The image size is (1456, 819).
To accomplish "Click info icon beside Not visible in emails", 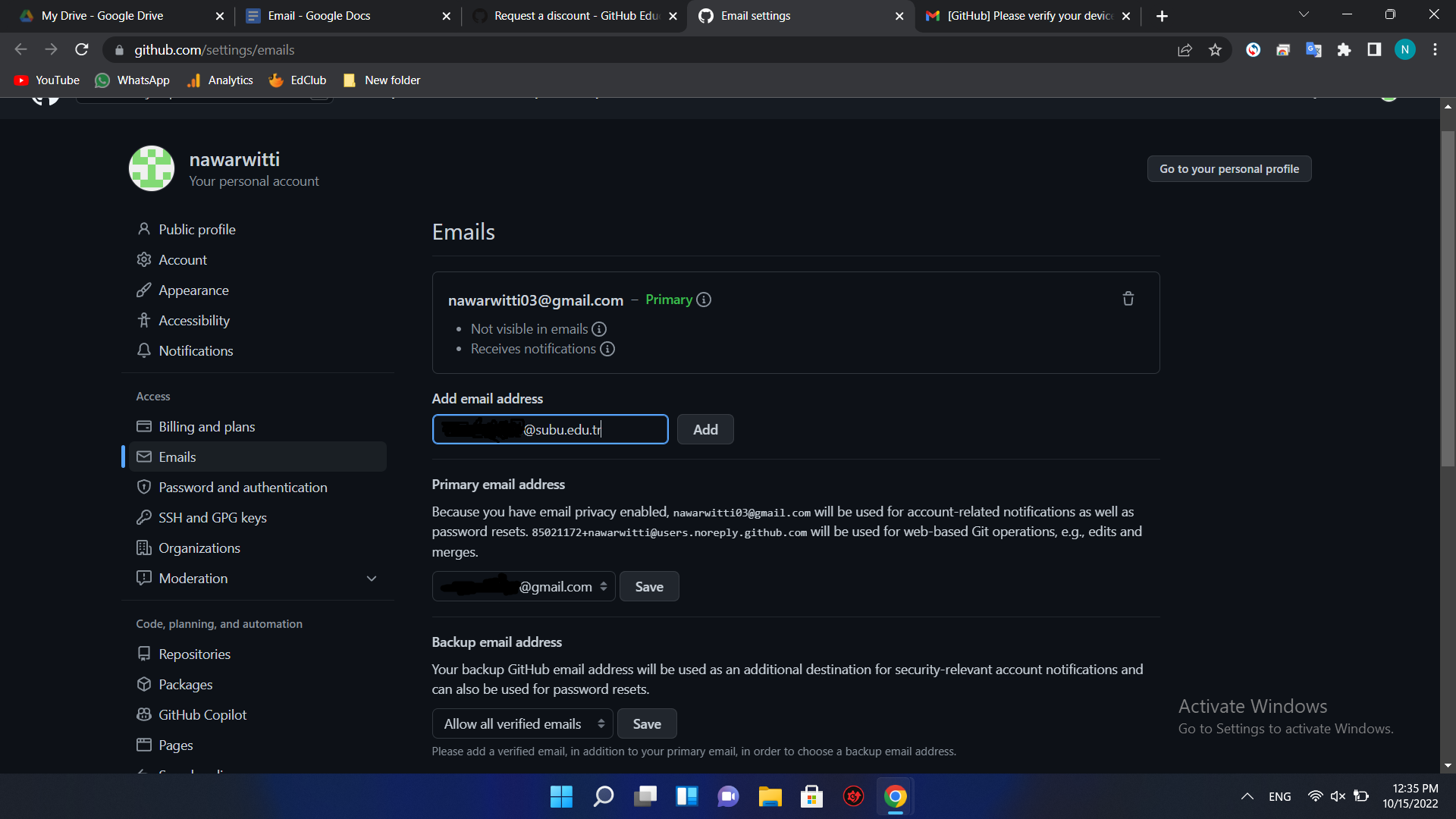I will pos(599,329).
